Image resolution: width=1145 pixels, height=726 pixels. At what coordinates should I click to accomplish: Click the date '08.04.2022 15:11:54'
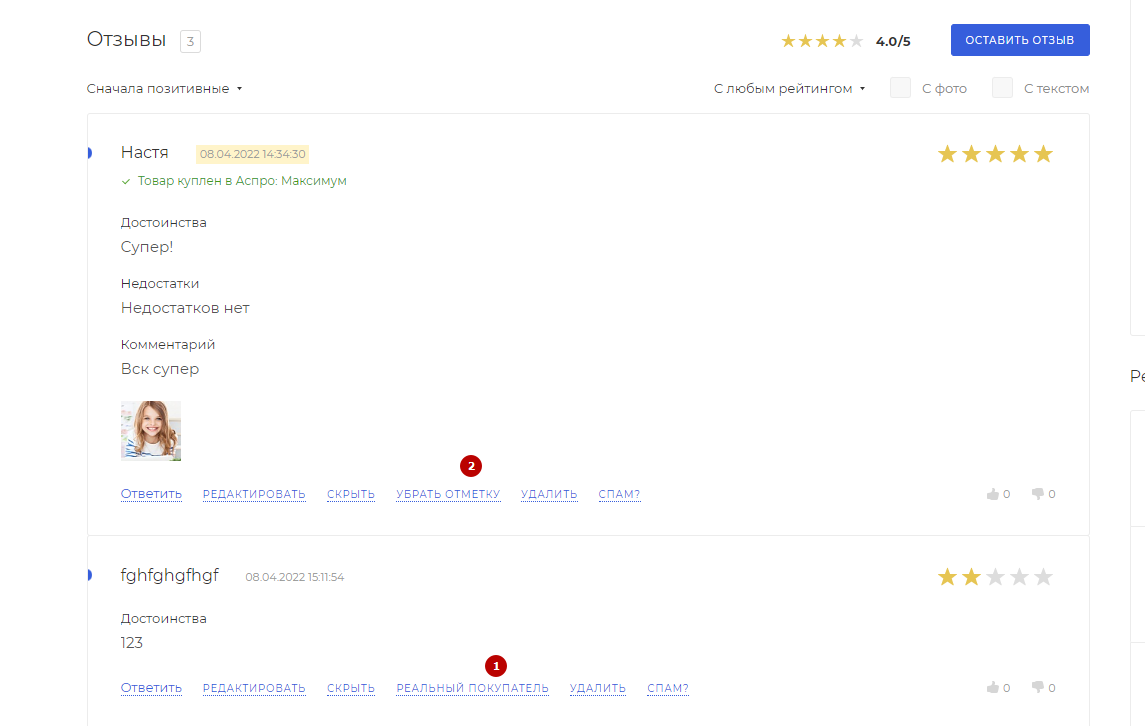pyautogui.click(x=294, y=577)
